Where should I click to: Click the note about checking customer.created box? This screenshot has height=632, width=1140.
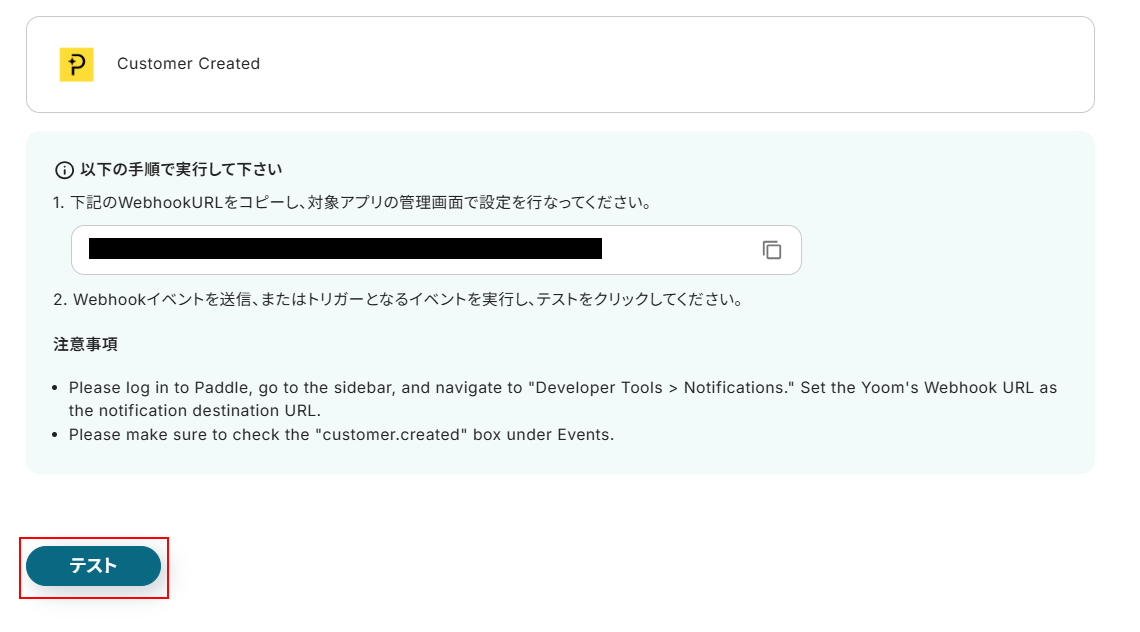pos(341,435)
